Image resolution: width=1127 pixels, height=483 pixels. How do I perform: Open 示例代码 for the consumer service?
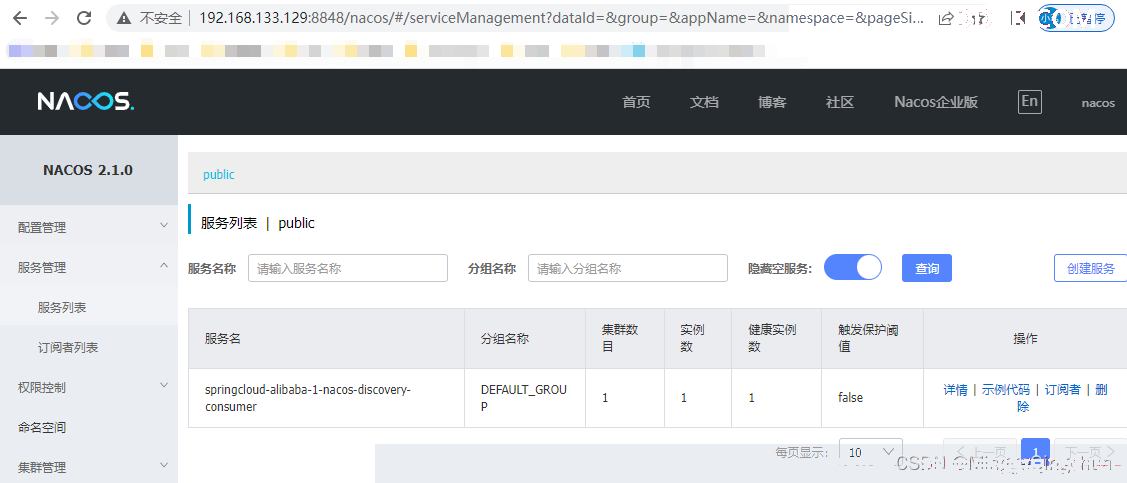coord(1006,390)
